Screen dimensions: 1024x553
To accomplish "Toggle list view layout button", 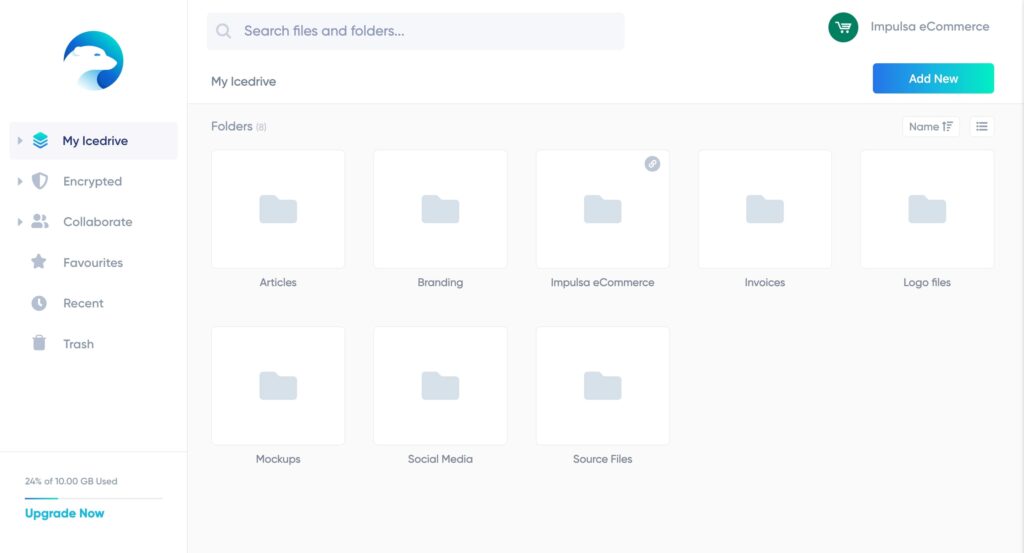I will (982, 126).
